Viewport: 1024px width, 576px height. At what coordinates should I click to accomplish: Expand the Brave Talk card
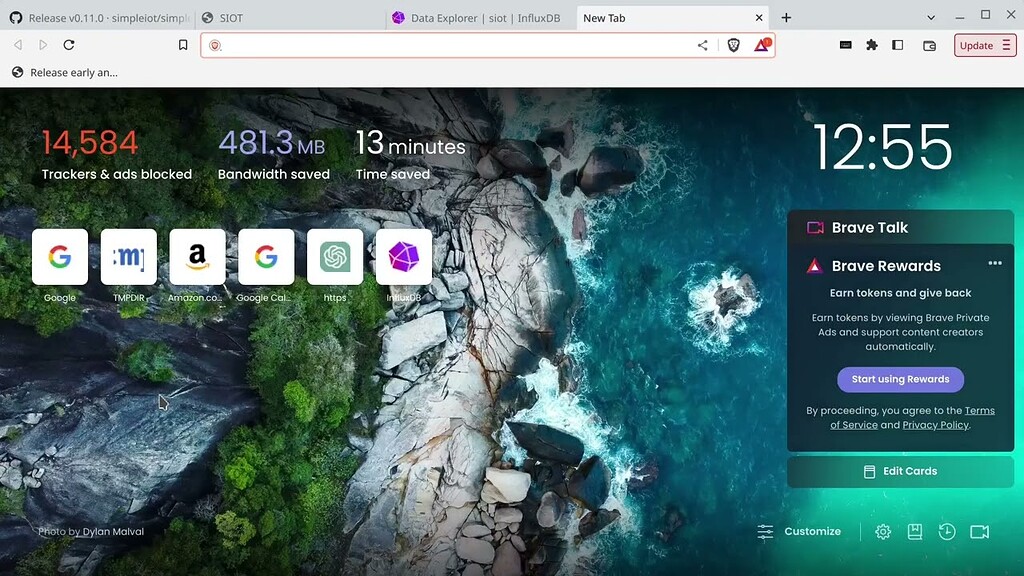tap(870, 227)
